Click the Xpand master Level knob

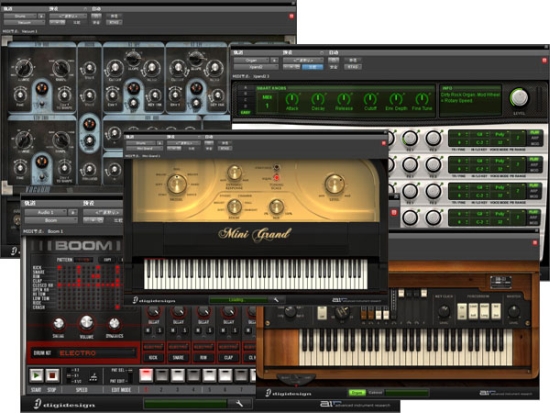click(x=519, y=98)
